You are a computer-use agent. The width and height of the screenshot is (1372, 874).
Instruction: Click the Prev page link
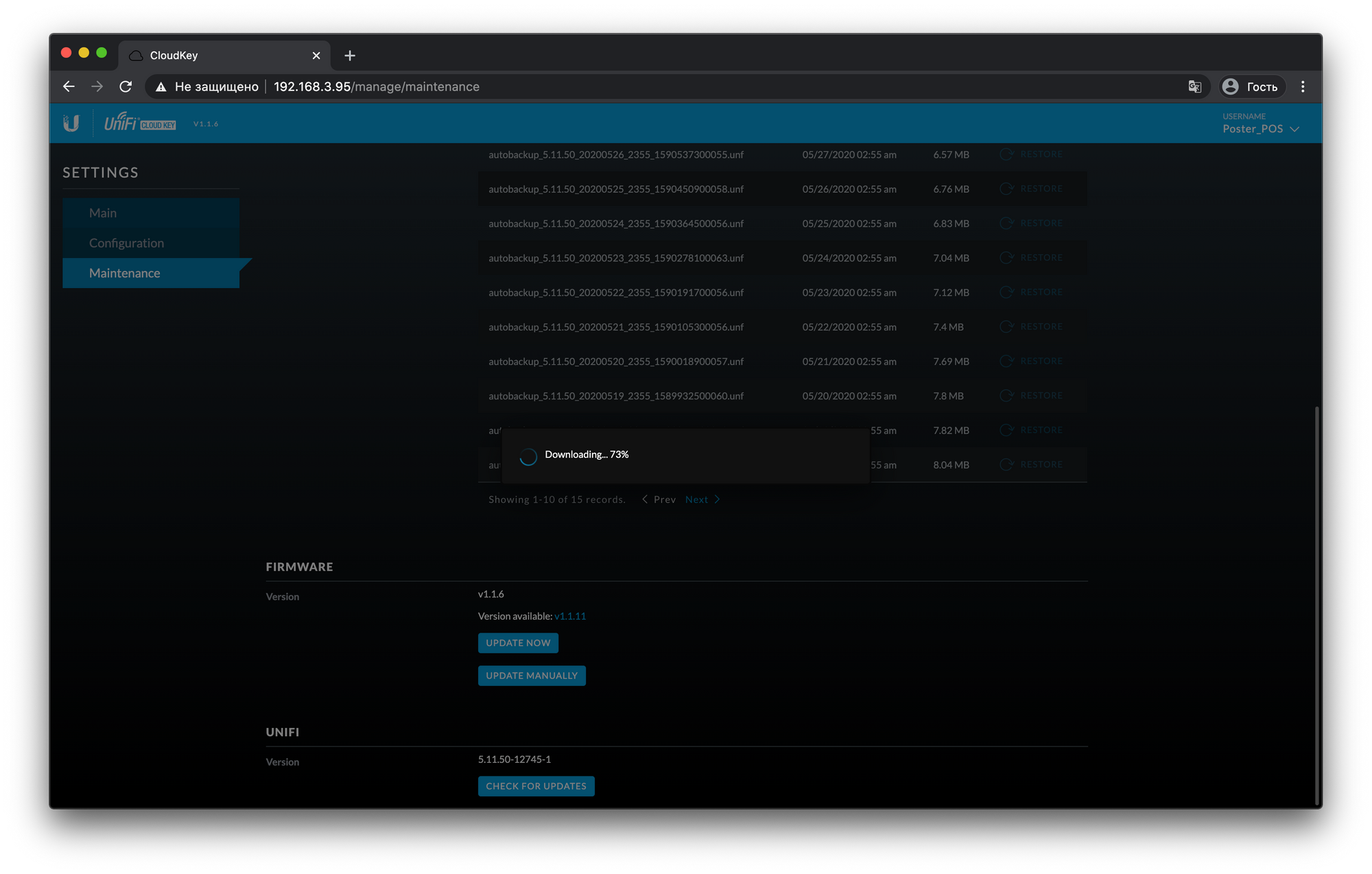coord(659,499)
